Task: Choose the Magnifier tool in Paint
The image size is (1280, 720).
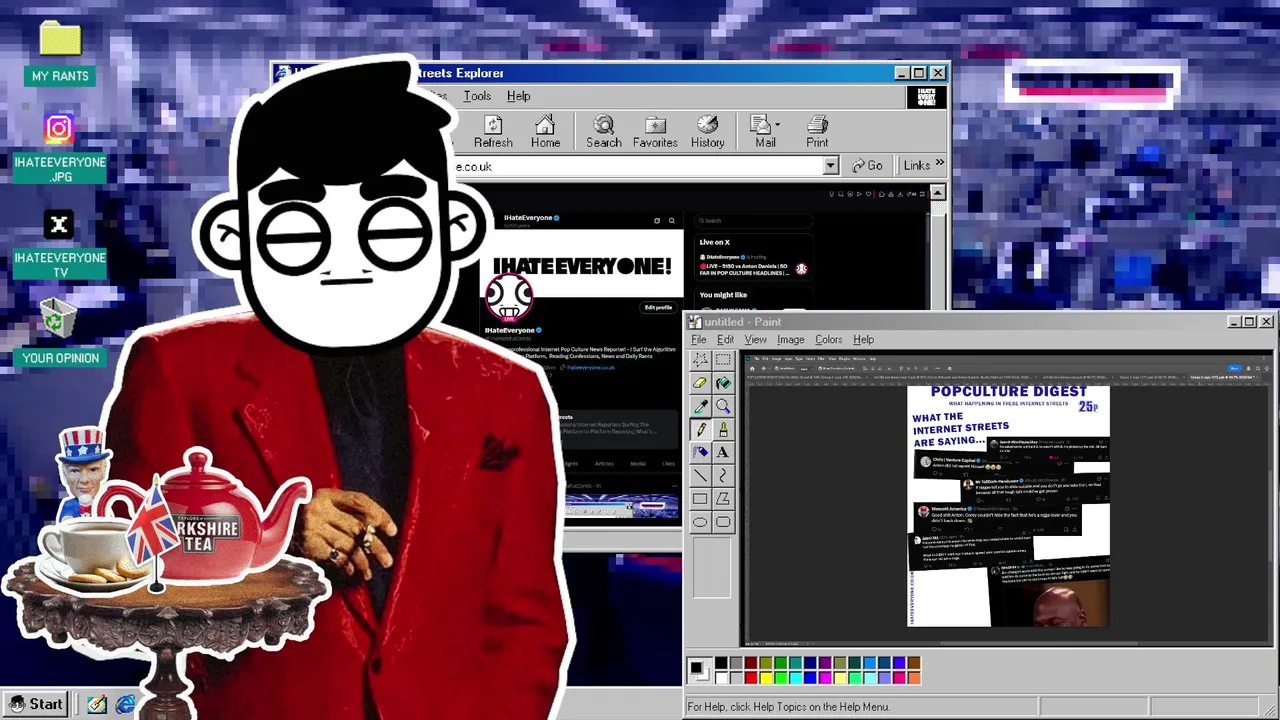Action: click(723, 406)
